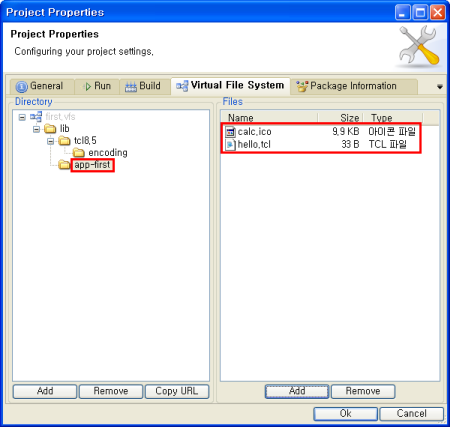Image resolution: width=450 pixels, height=427 pixels.
Task: Click Add under the Files panel
Action: pyautogui.click(x=297, y=391)
